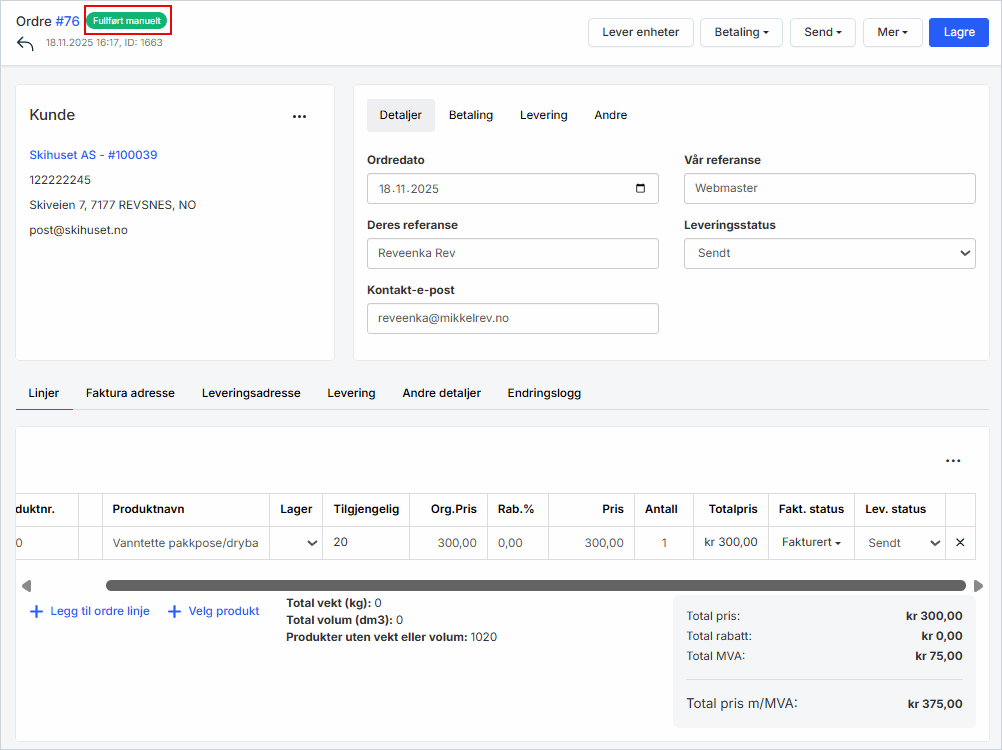The image size is (1002, 750).
Task: Open the Skihuset AS customer link
Action: point(93,155)
